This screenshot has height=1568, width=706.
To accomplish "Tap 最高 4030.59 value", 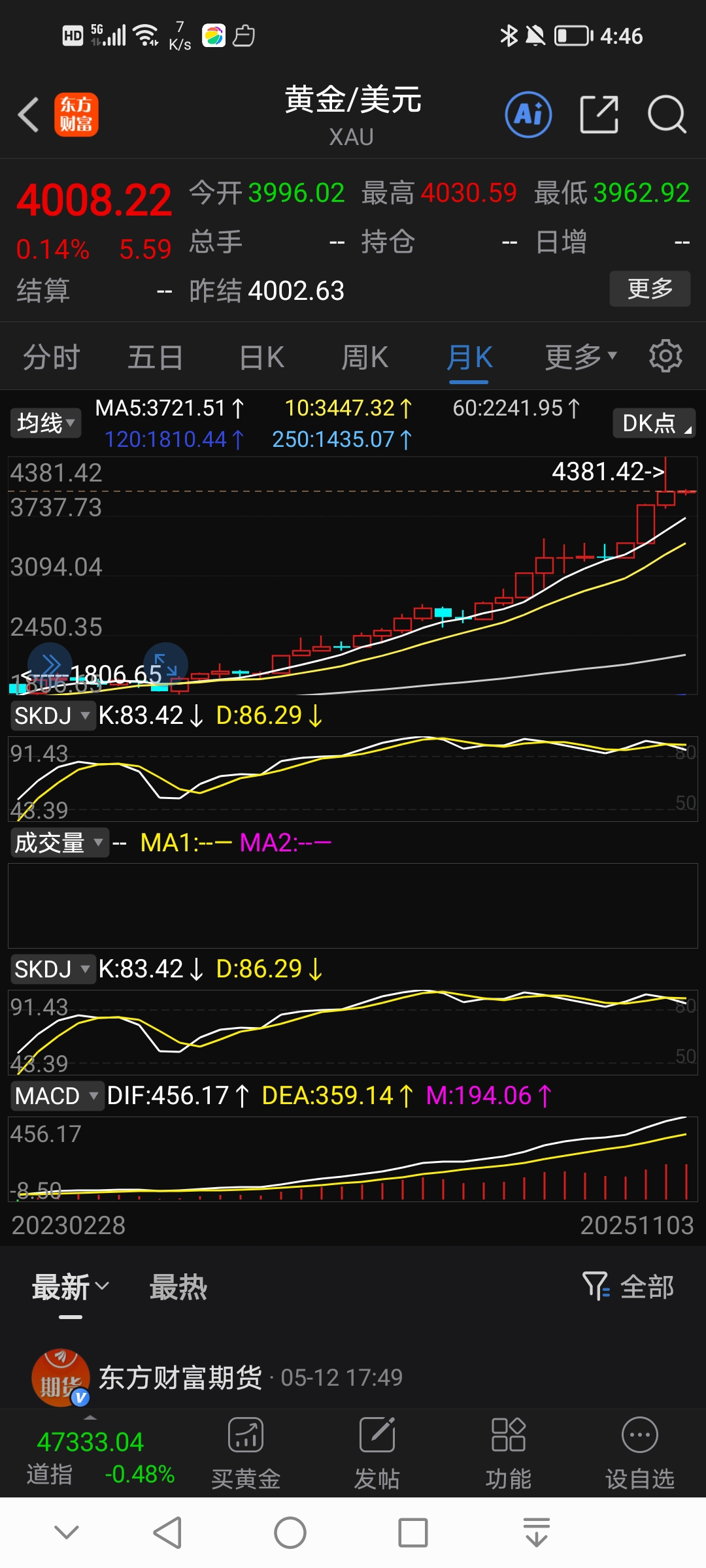I will pyautogui.click(x=469, y=193).
